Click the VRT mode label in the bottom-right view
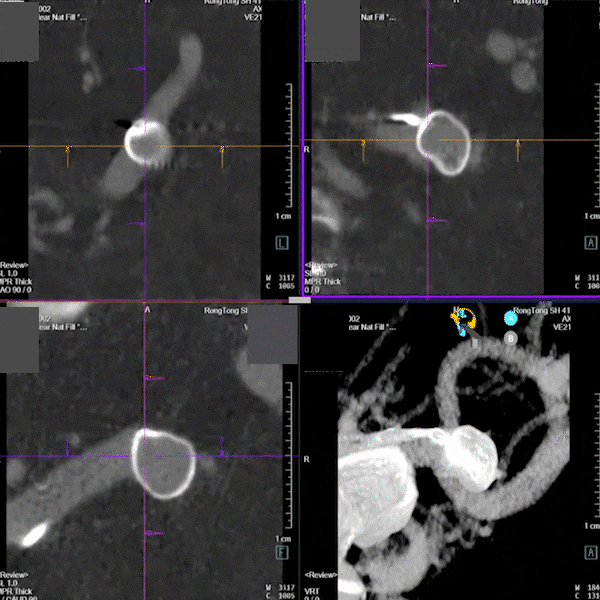The height and width of the screenshot is (600, 600). pos(313,592)
